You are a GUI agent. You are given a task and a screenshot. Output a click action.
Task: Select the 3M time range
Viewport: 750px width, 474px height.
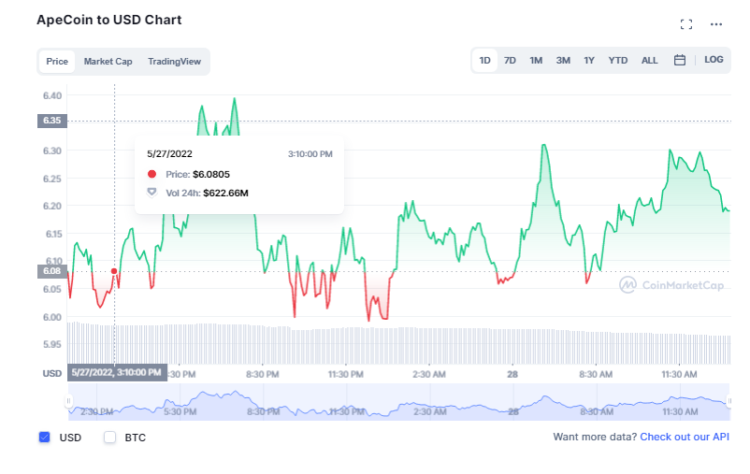[563, 60]
